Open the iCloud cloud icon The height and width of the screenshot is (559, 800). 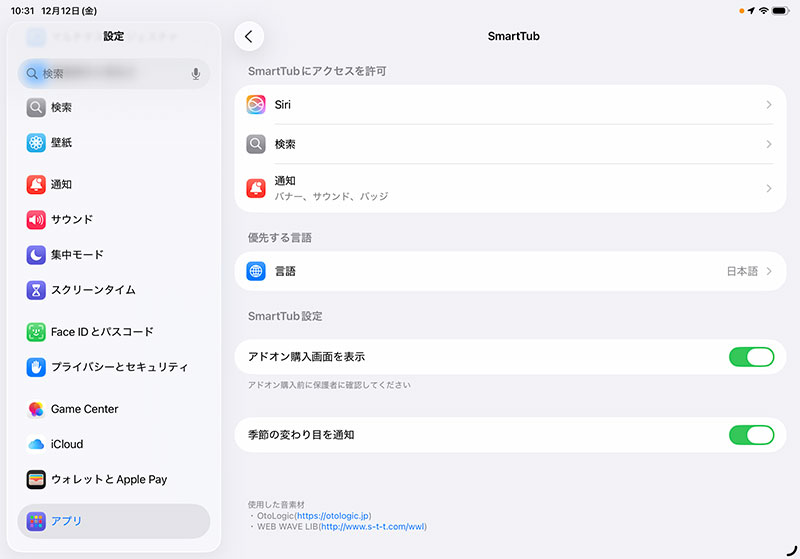pos(36,444)
